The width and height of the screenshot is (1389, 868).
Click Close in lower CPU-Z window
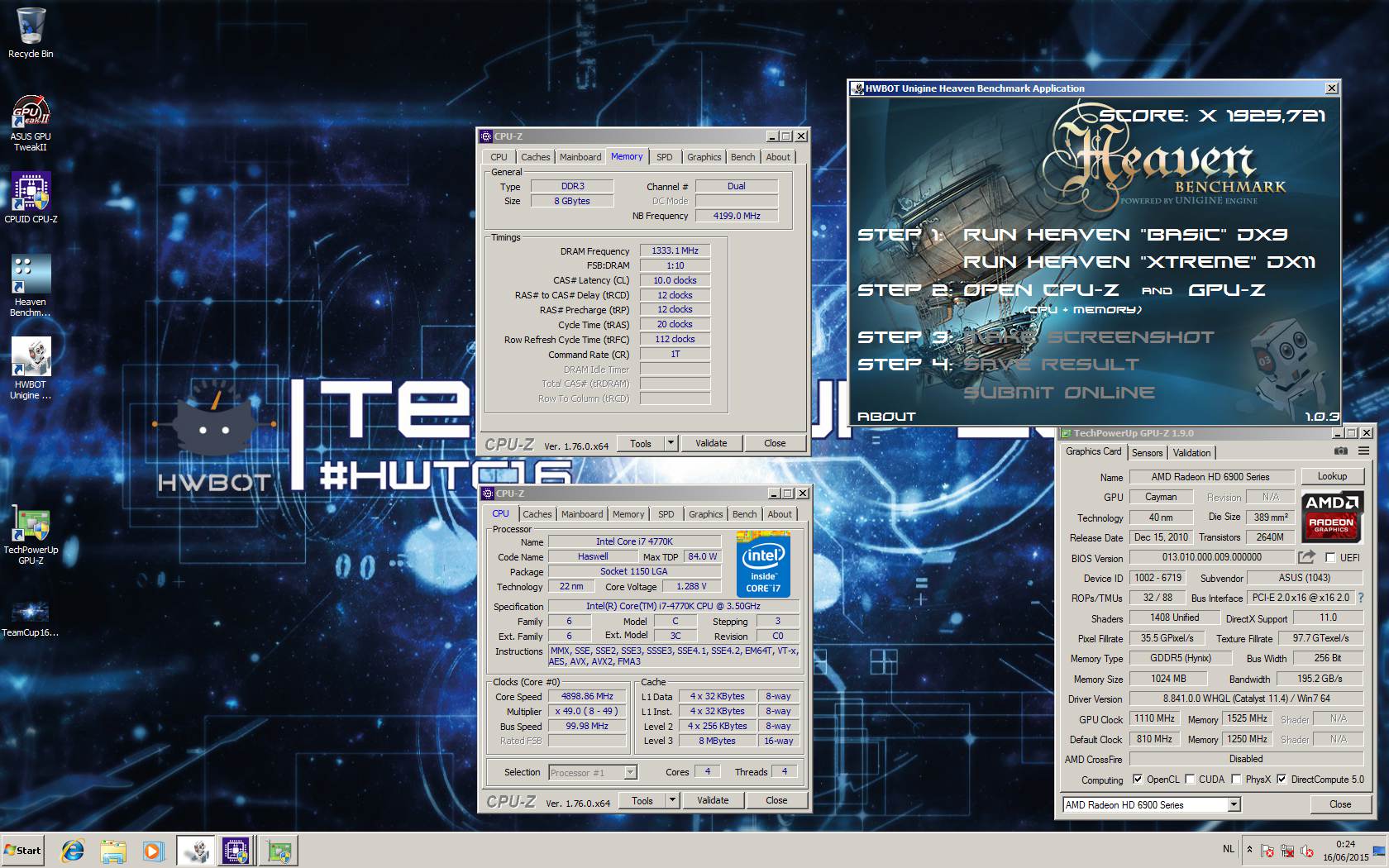(776, 800)
